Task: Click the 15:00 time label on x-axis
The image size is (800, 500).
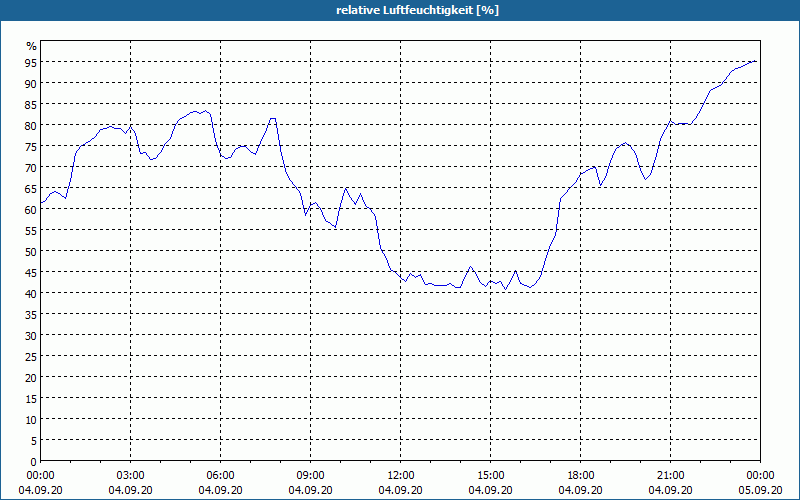Action: 490,476
